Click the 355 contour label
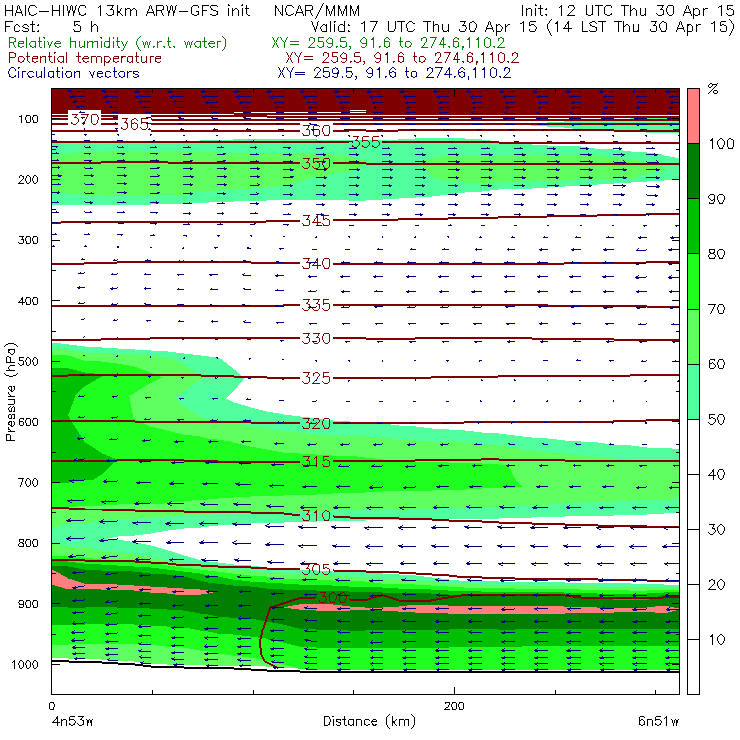Image resolution: width=740 pixels, height=740 pixels. (366, 142)
